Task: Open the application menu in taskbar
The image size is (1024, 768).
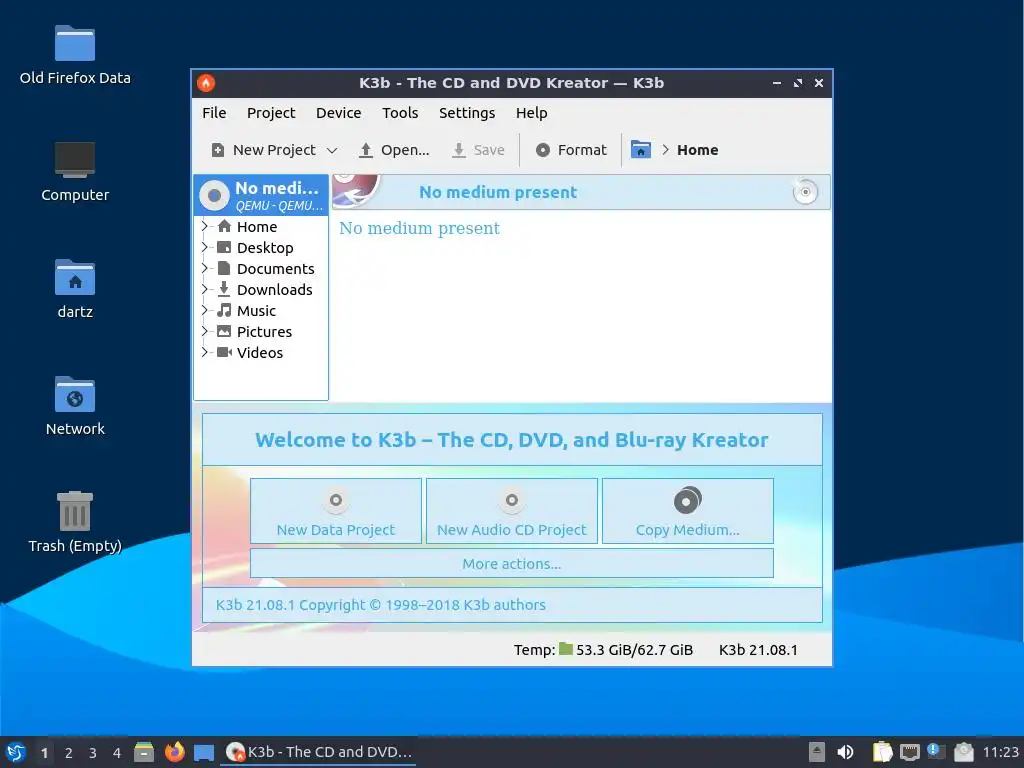Action: pyautogui.click(x=16, y=752)
